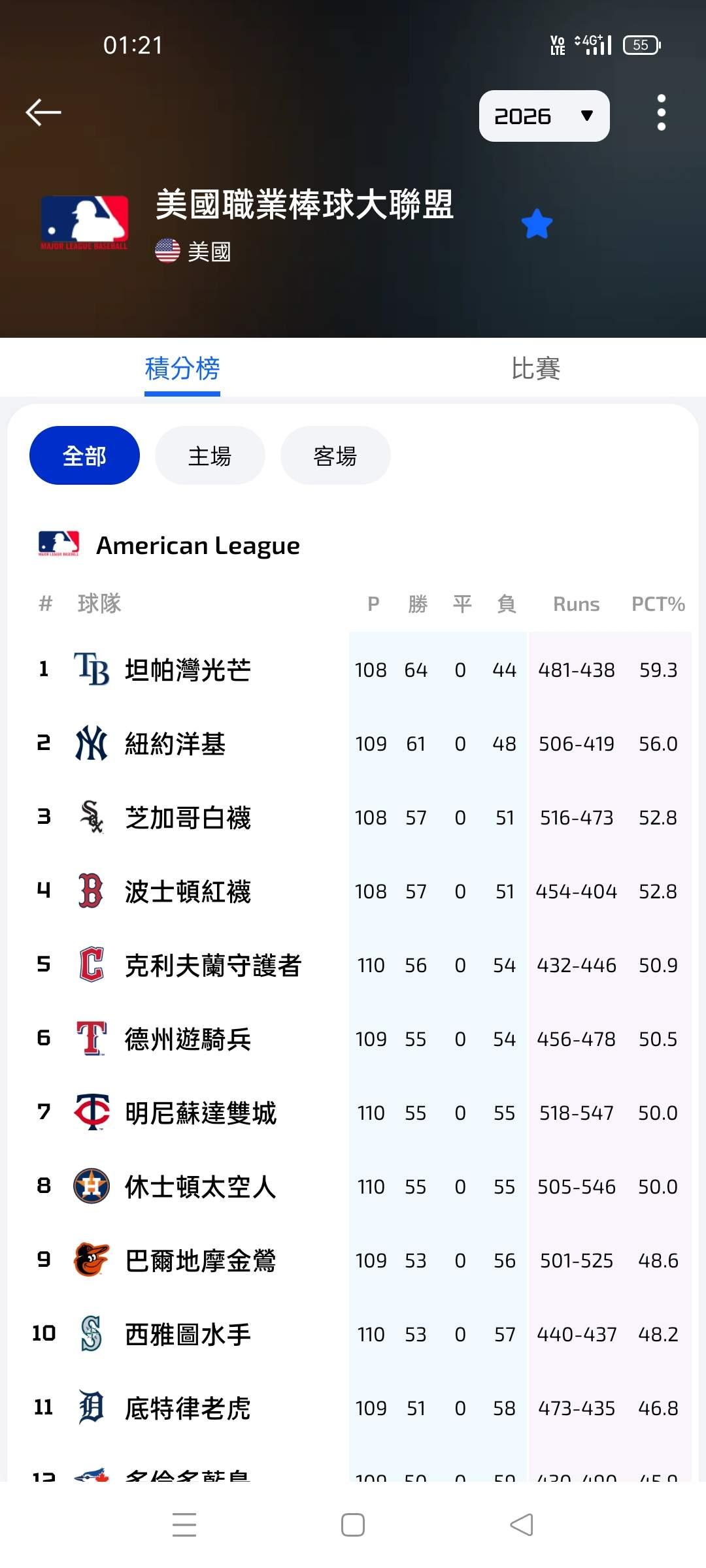The image size is (706, 1568).
Task: Open 西雅圖水手 team row
Action: coord(353,1334)
